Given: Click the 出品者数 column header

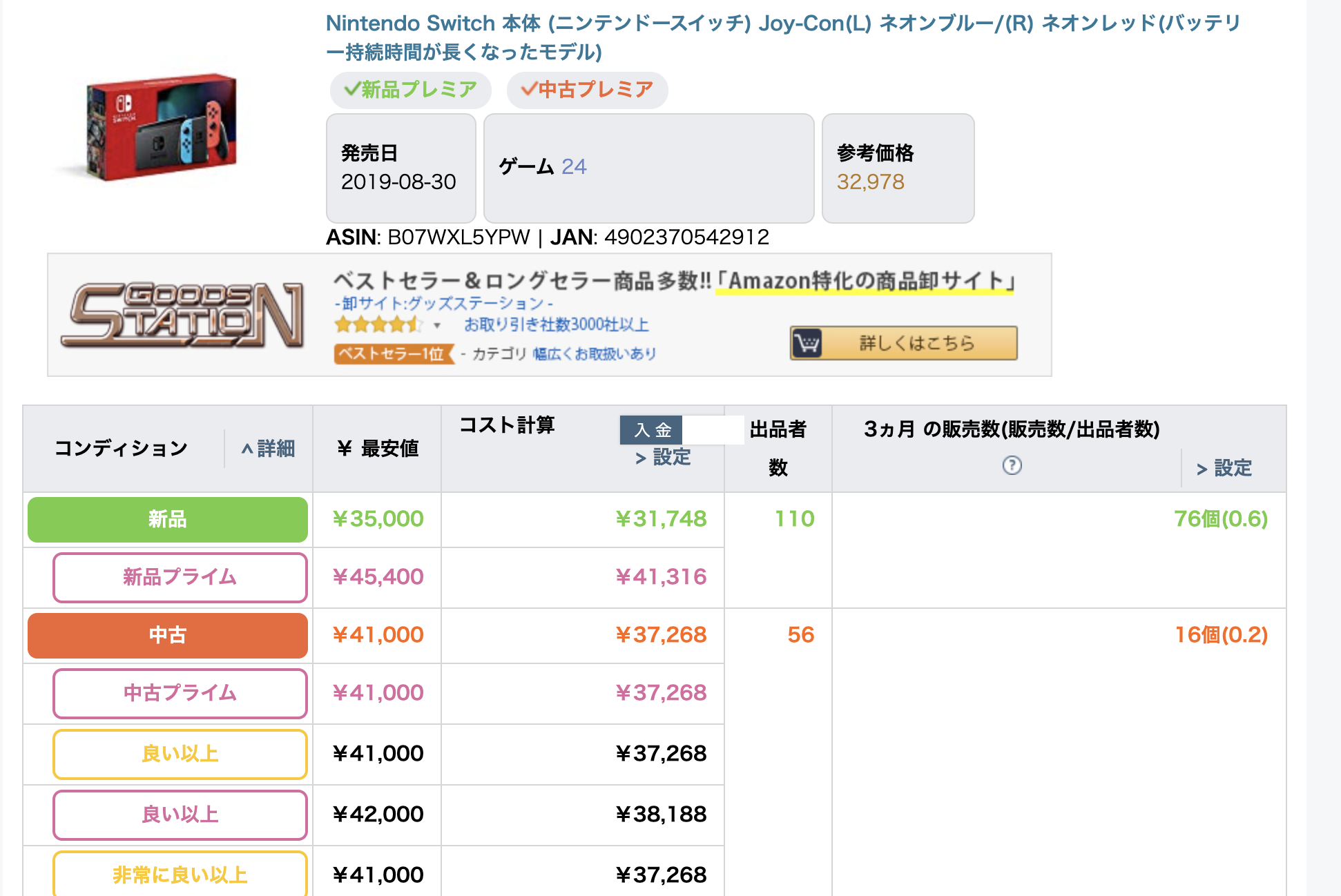Looking at the screenshot, I should pos(778,449).
